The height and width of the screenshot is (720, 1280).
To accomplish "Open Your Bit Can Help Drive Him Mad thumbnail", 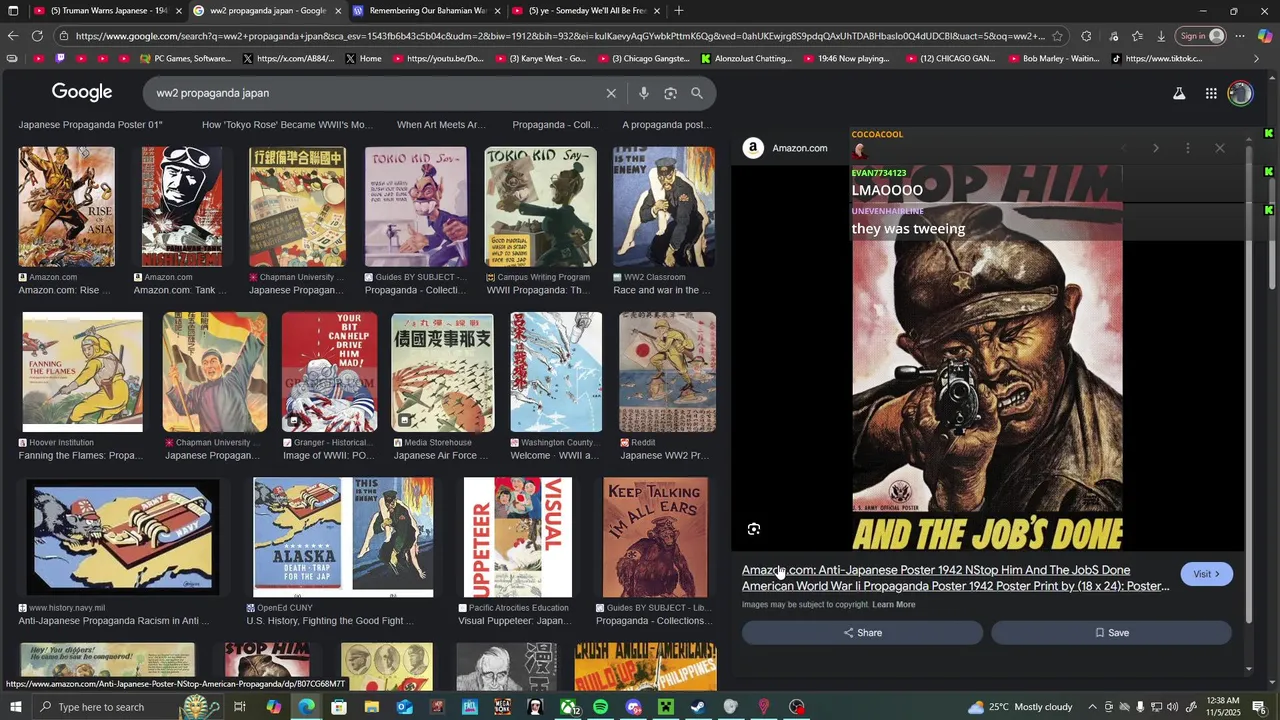I will coord(329,372).
